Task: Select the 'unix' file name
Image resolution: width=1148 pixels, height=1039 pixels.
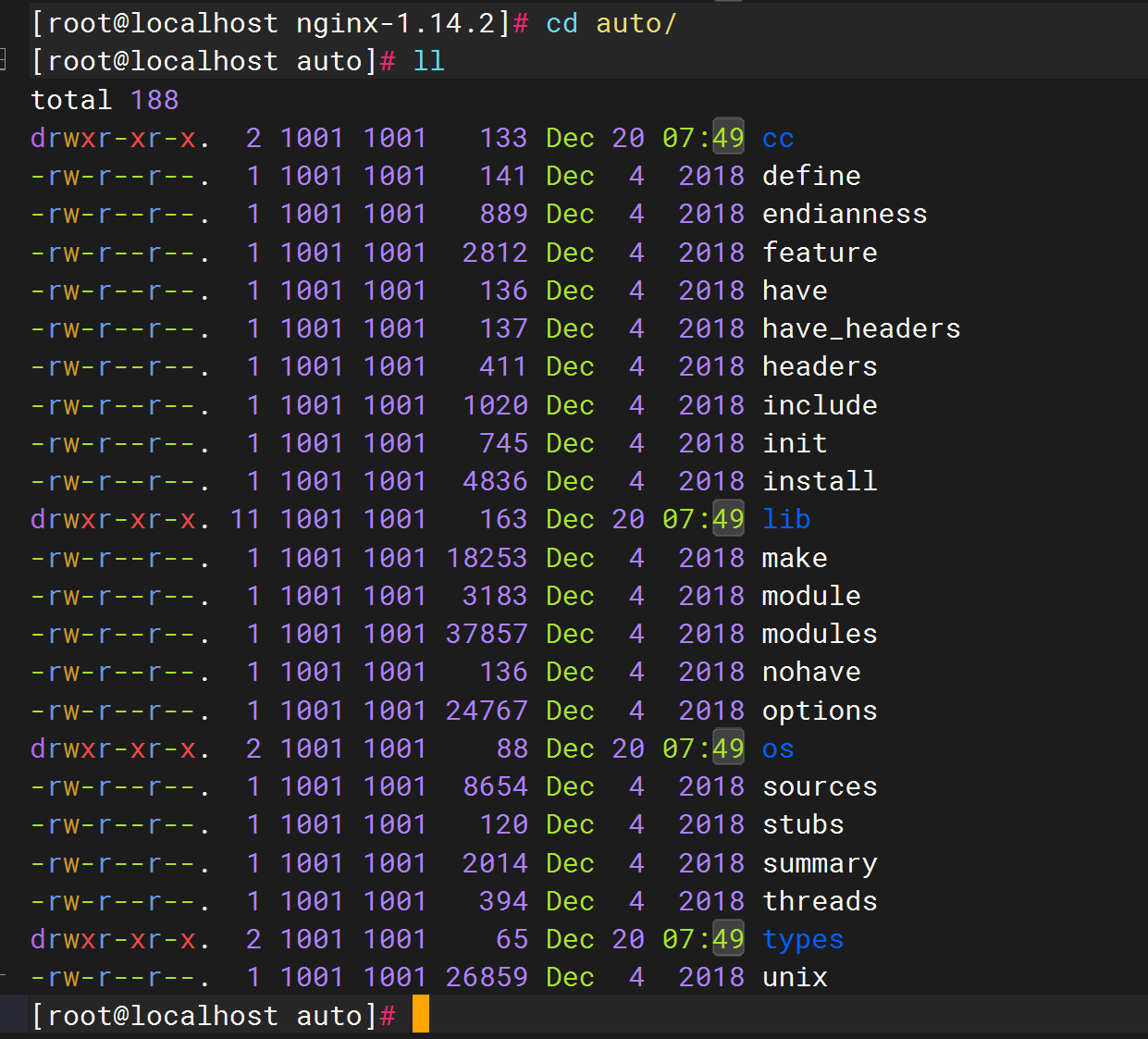Action: [x=795, y=977]
